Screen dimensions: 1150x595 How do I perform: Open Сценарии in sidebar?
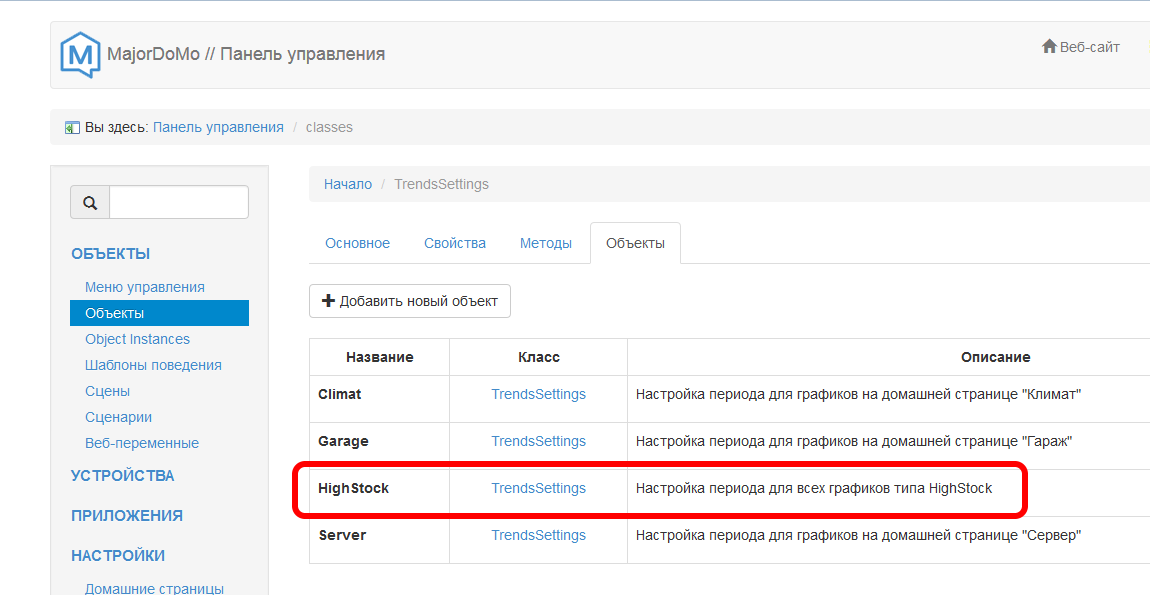[118, 417]
